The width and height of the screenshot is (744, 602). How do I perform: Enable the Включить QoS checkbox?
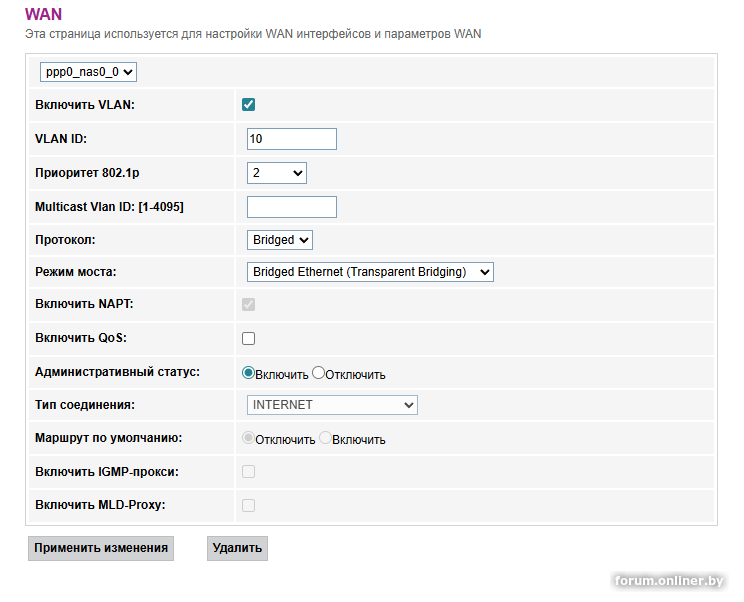(x=249, y=338)
